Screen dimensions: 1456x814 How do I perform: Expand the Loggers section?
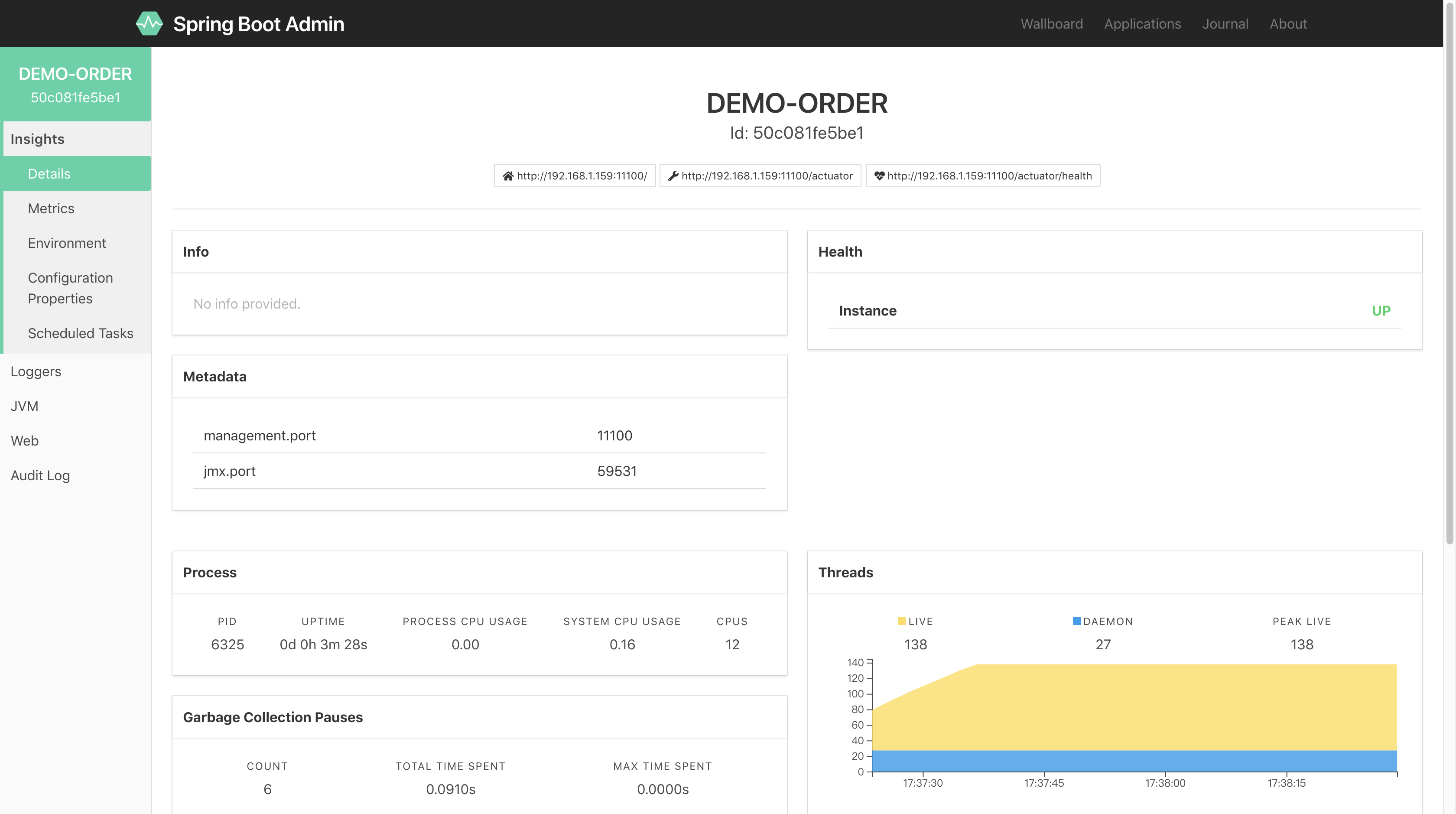point(36,371)
